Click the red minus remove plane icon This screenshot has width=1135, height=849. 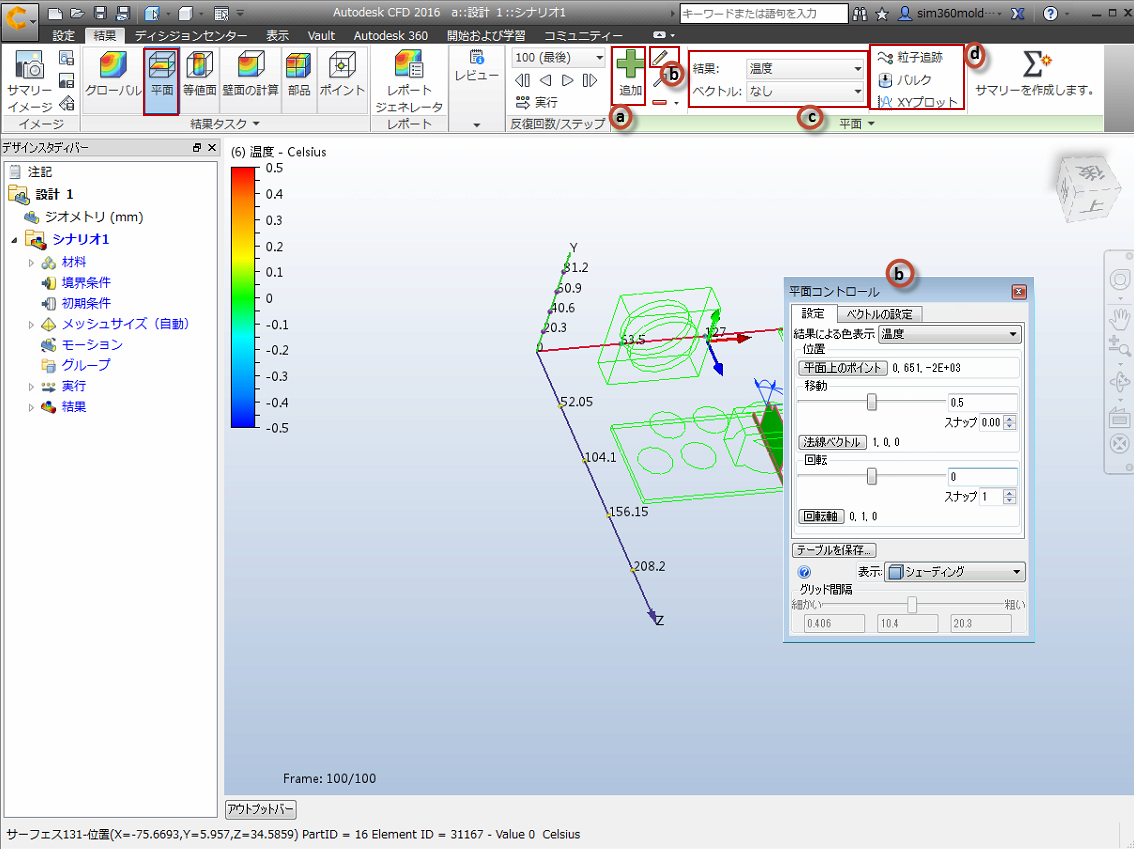(659, 103)
